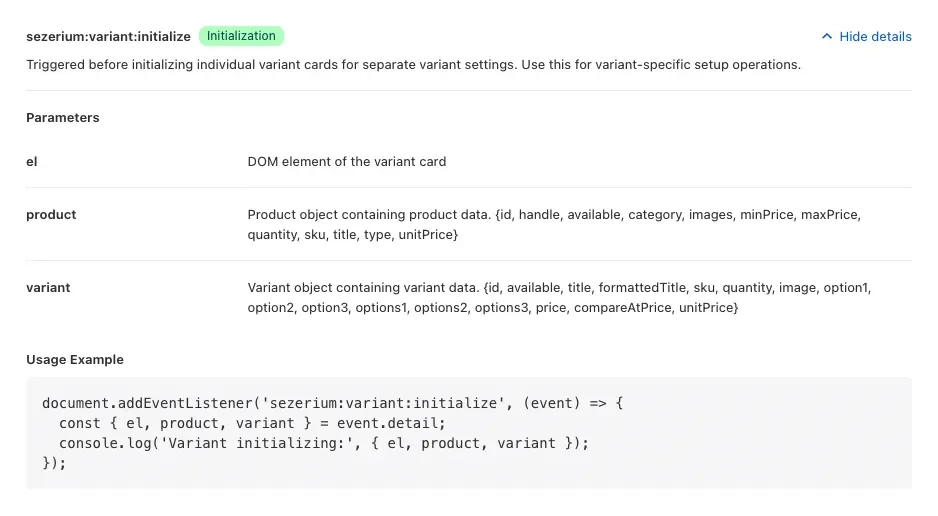The width and height of the screenshot is (938, 516).
Task: Click the chevron-up icon beside Hide details
Action: (827, 36)
